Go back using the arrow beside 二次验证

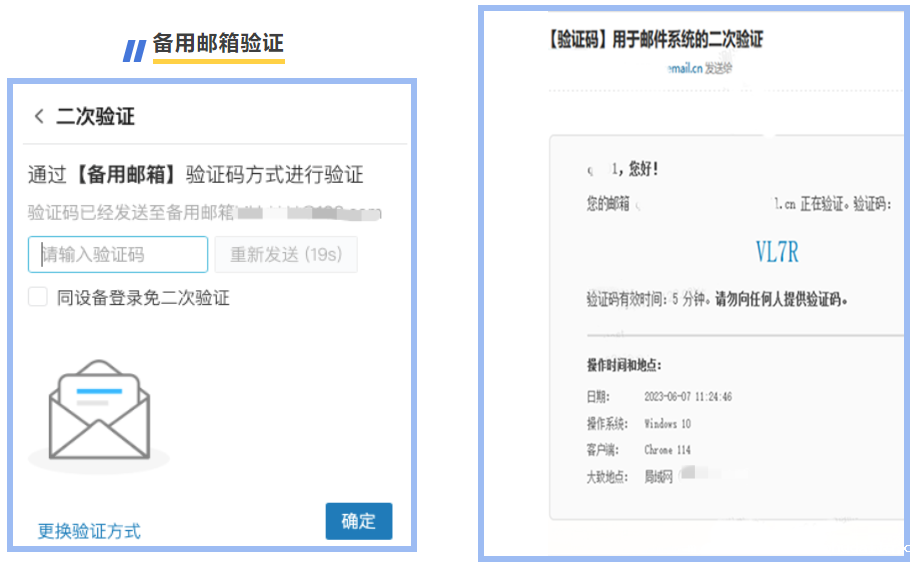point(39,117)
